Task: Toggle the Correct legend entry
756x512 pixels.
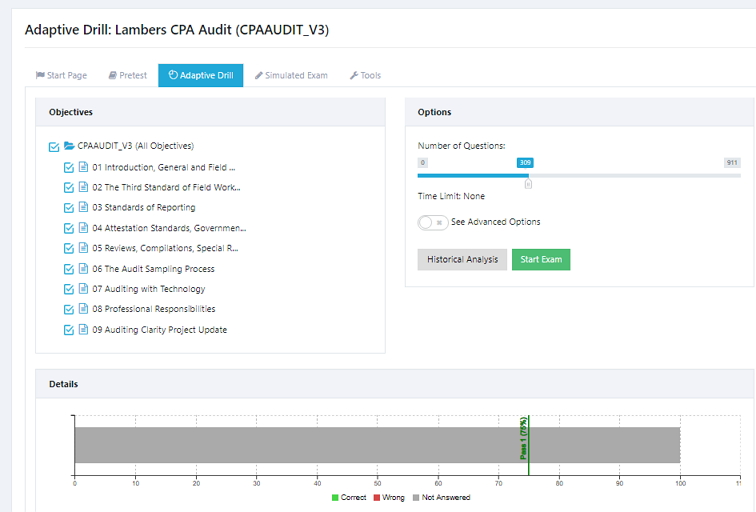Action: pyautogui.click(x=349, y=498)
